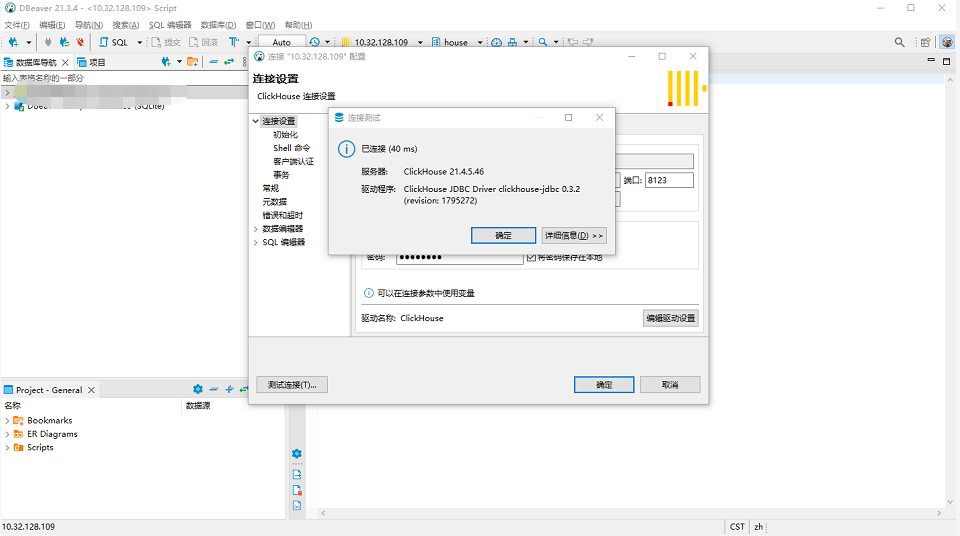Screen dimensions: 960x536
Task: Click the script export page icon
Action: (x=297, y=475)
